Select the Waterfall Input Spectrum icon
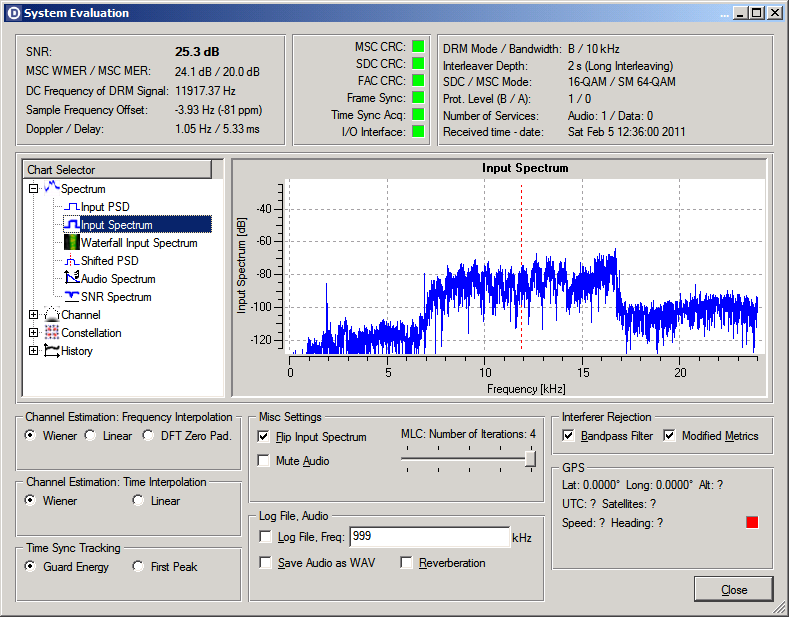 [x=71, y=243]
